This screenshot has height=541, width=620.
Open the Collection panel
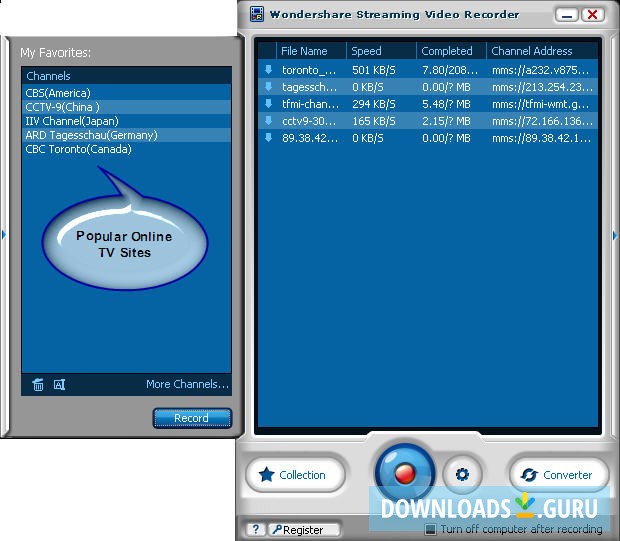coord(295,475)
